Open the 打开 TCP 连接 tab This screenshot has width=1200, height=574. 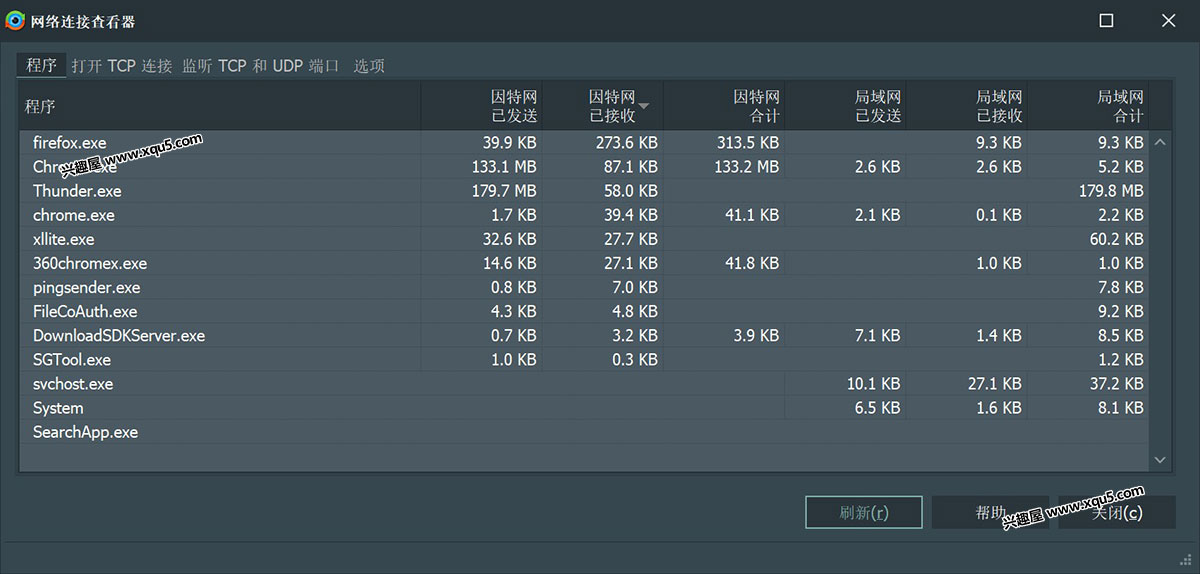click(x=122, y=66)
